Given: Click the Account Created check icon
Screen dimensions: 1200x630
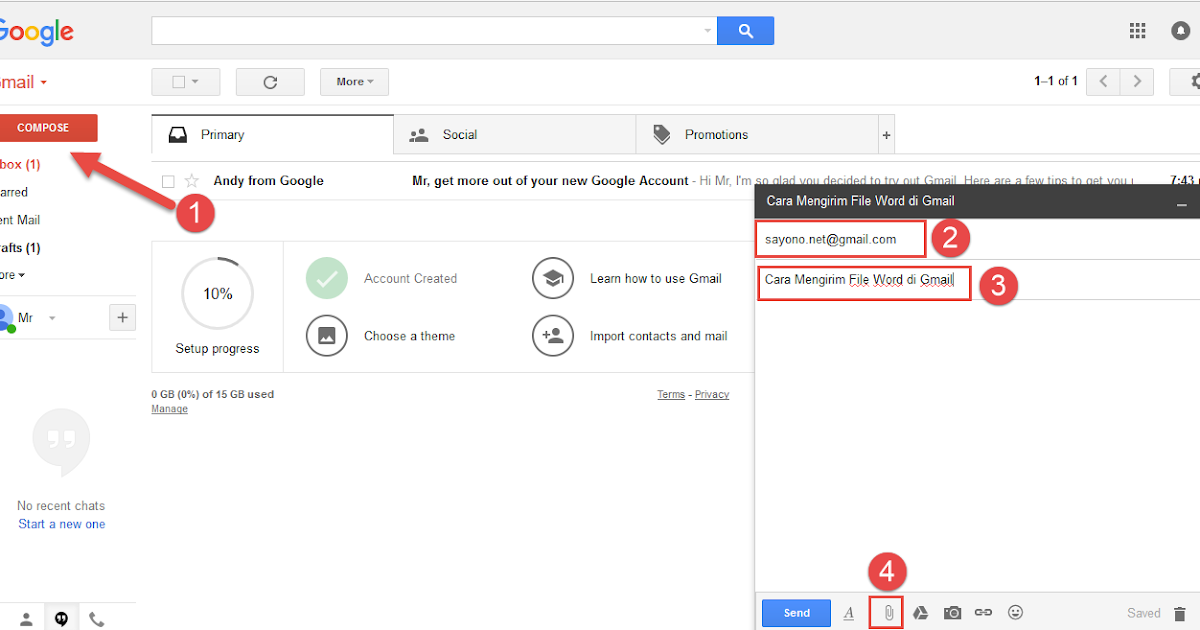Looking at the screenshot, I should click(327, 278).
